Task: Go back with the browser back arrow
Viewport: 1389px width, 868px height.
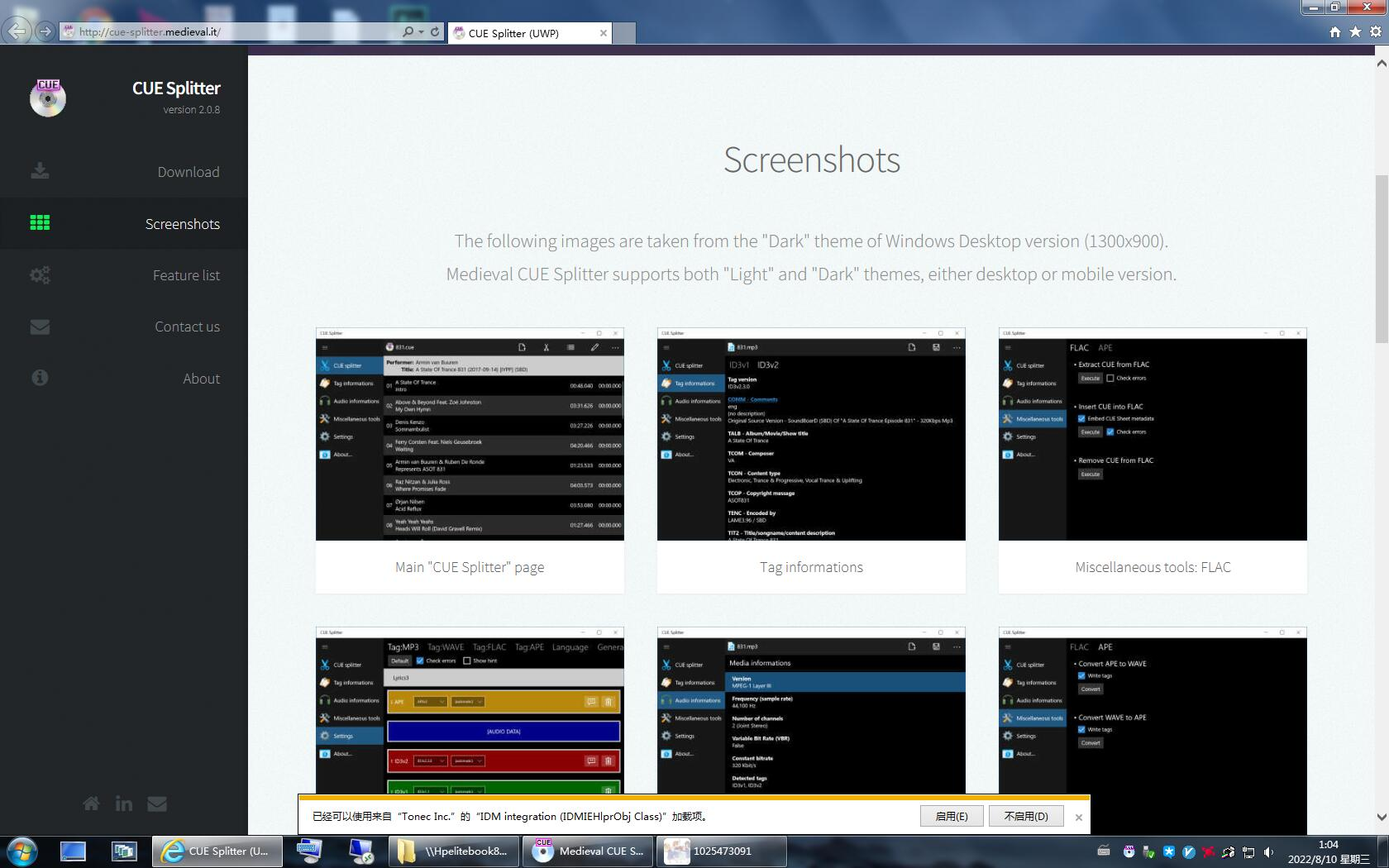Action: tap(17, 31)
